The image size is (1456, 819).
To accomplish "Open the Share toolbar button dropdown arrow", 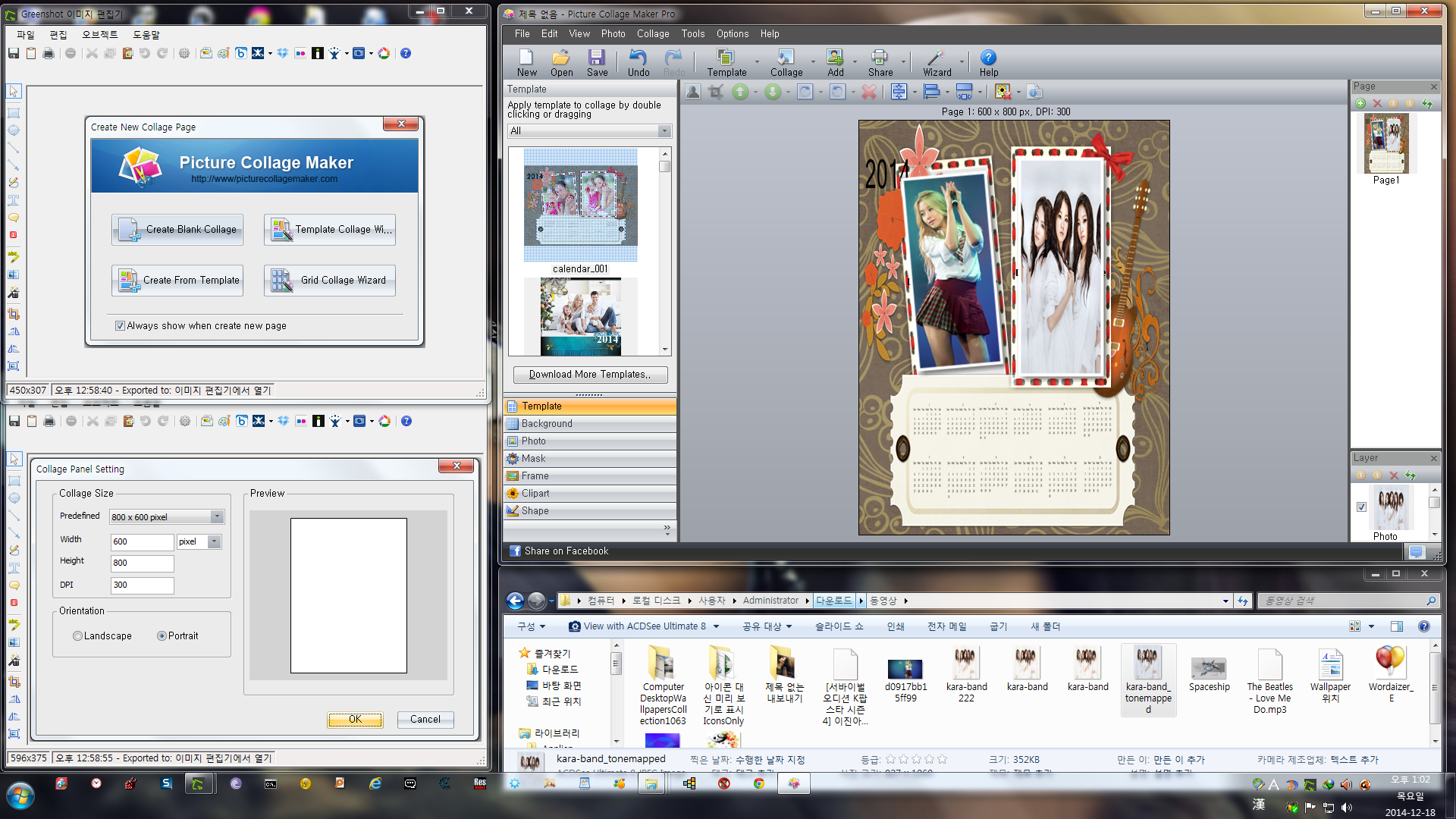I will click(903, 63).
